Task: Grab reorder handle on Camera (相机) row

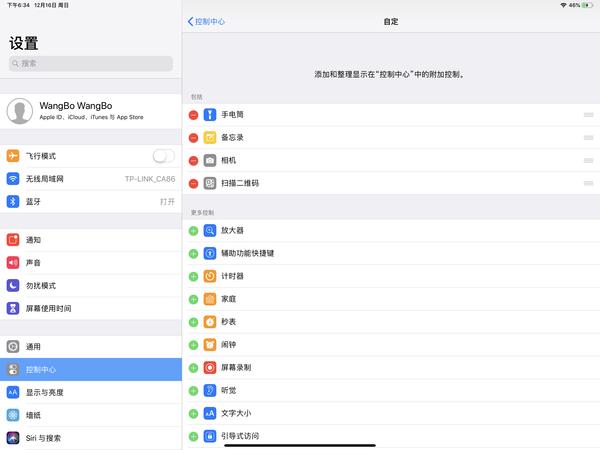Action: [x=589, y=161]
